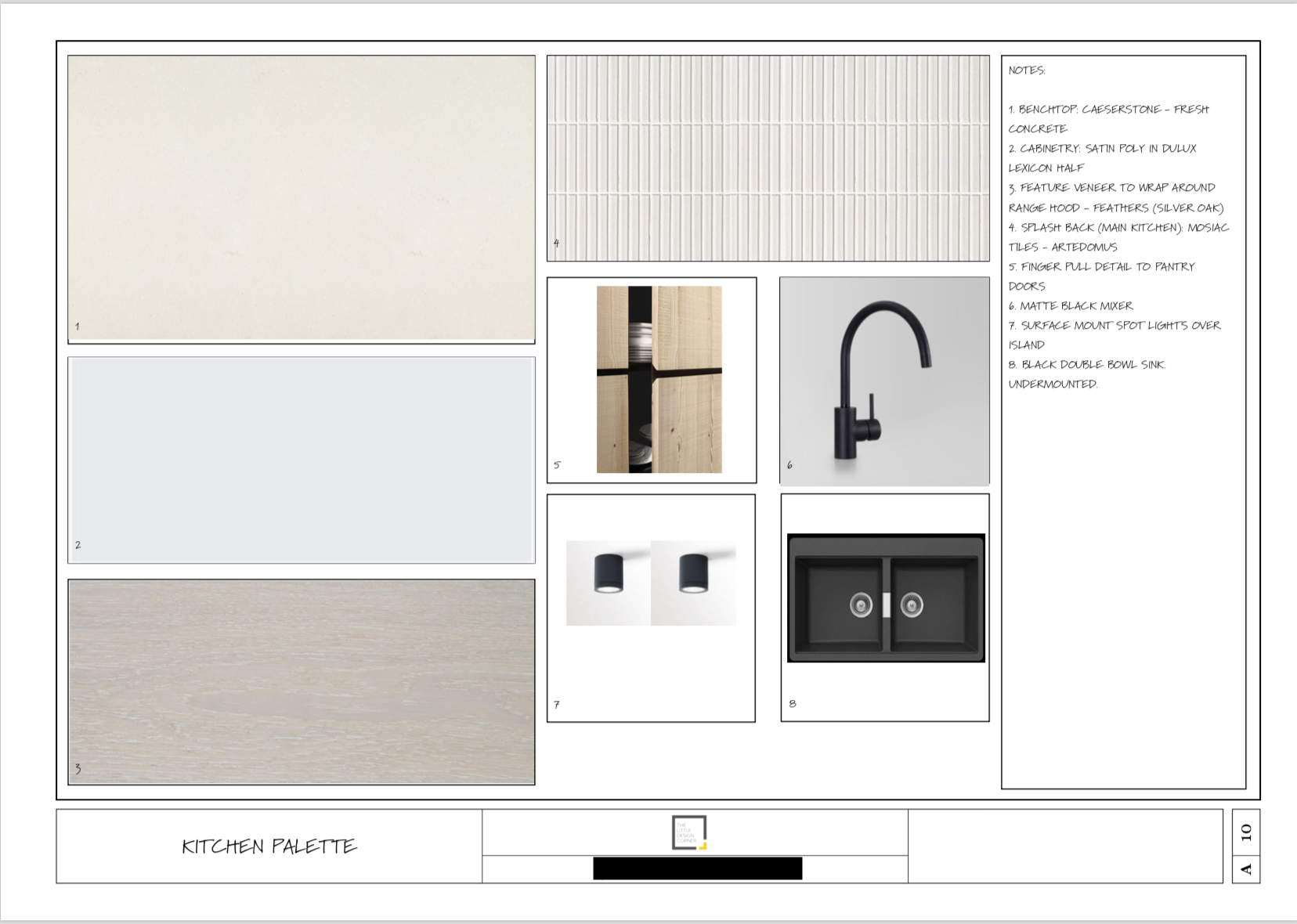Click the 'RANGE HOOD - FEATHERS (SILVER OAK)' line
This screenshot has height=924, width=1297.
(1116, 208)
